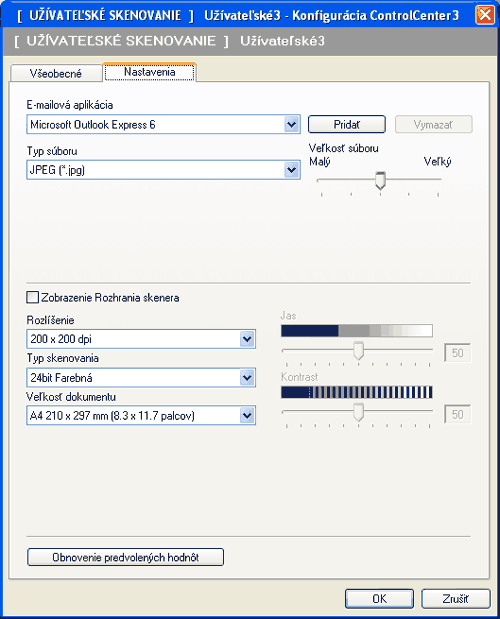This screenshot has height=619, width=500.
Task: Expand the Typ súboru dropdown arrow
Action: [x=292, y=170]
